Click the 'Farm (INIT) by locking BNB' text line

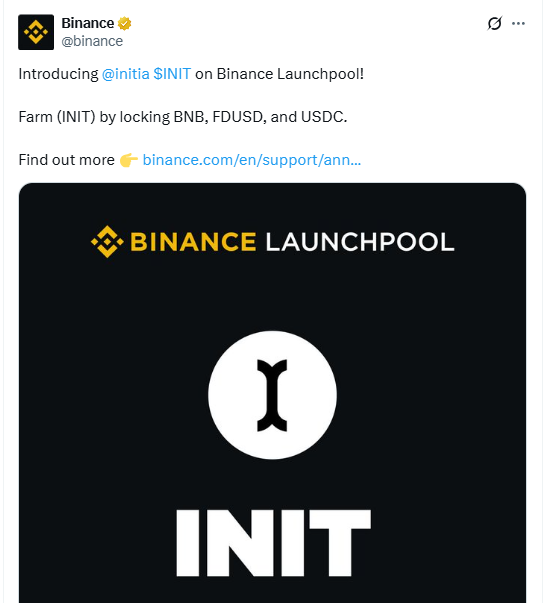tap(183, 117)
